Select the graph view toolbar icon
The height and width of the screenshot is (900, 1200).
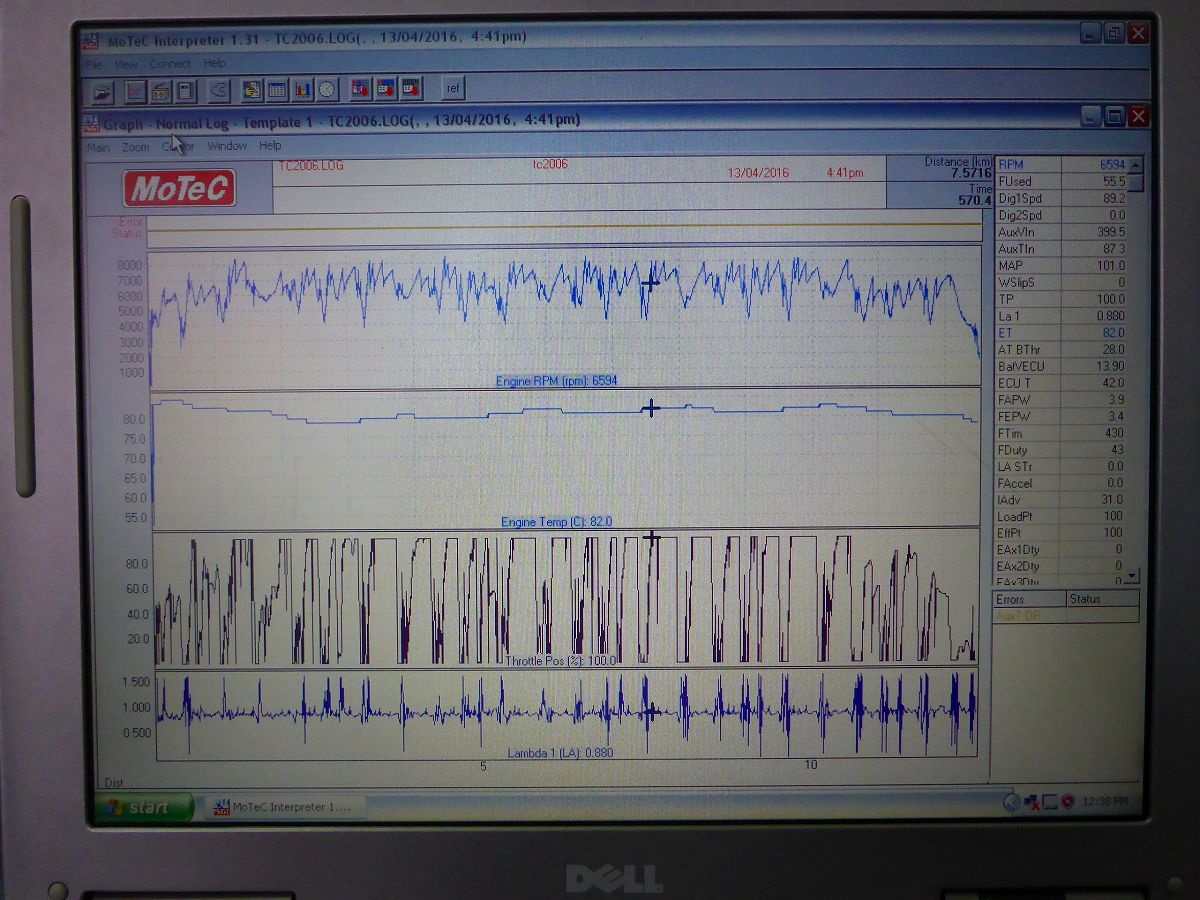[135, 90]
